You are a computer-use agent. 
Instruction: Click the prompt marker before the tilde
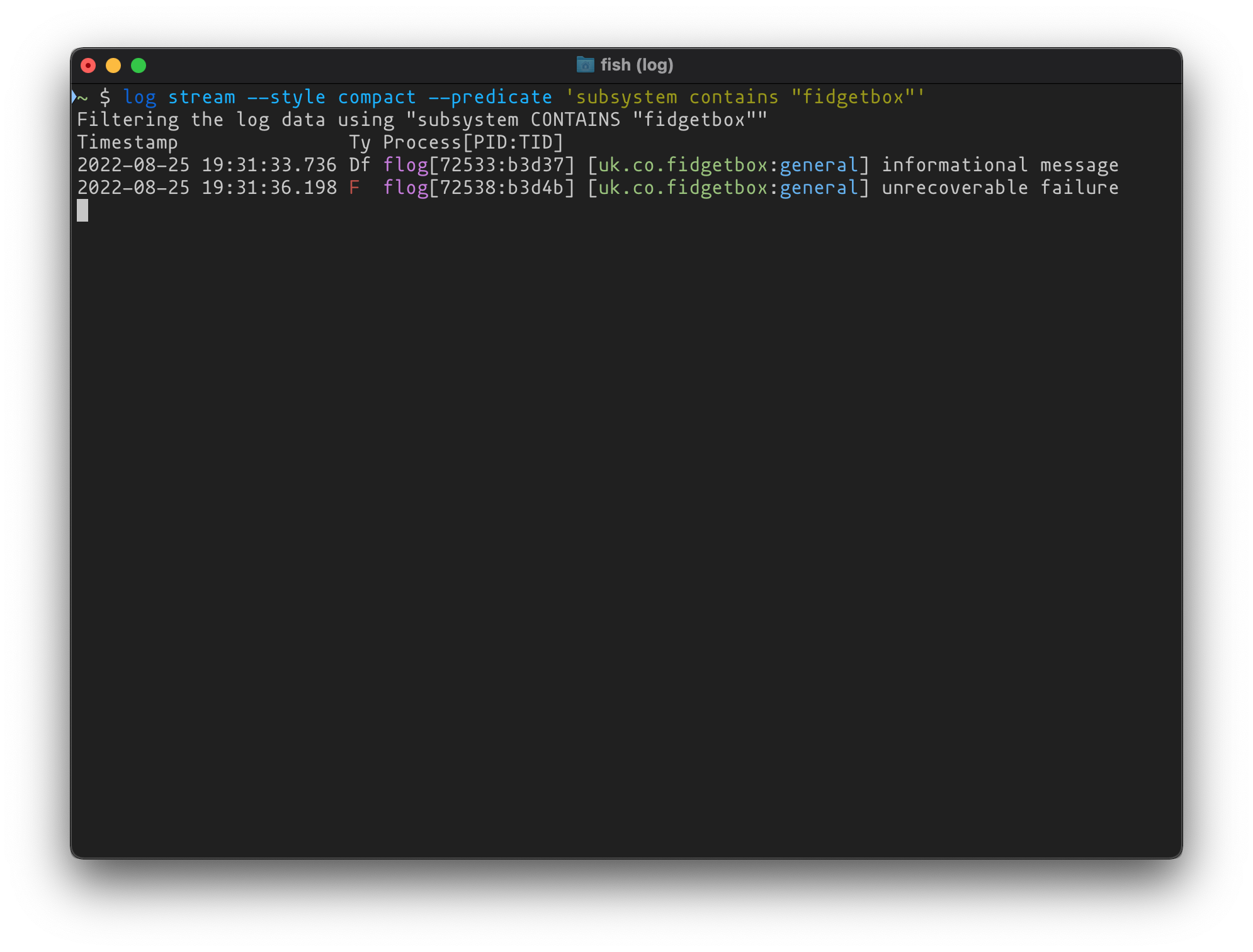[x=74, y=97]
